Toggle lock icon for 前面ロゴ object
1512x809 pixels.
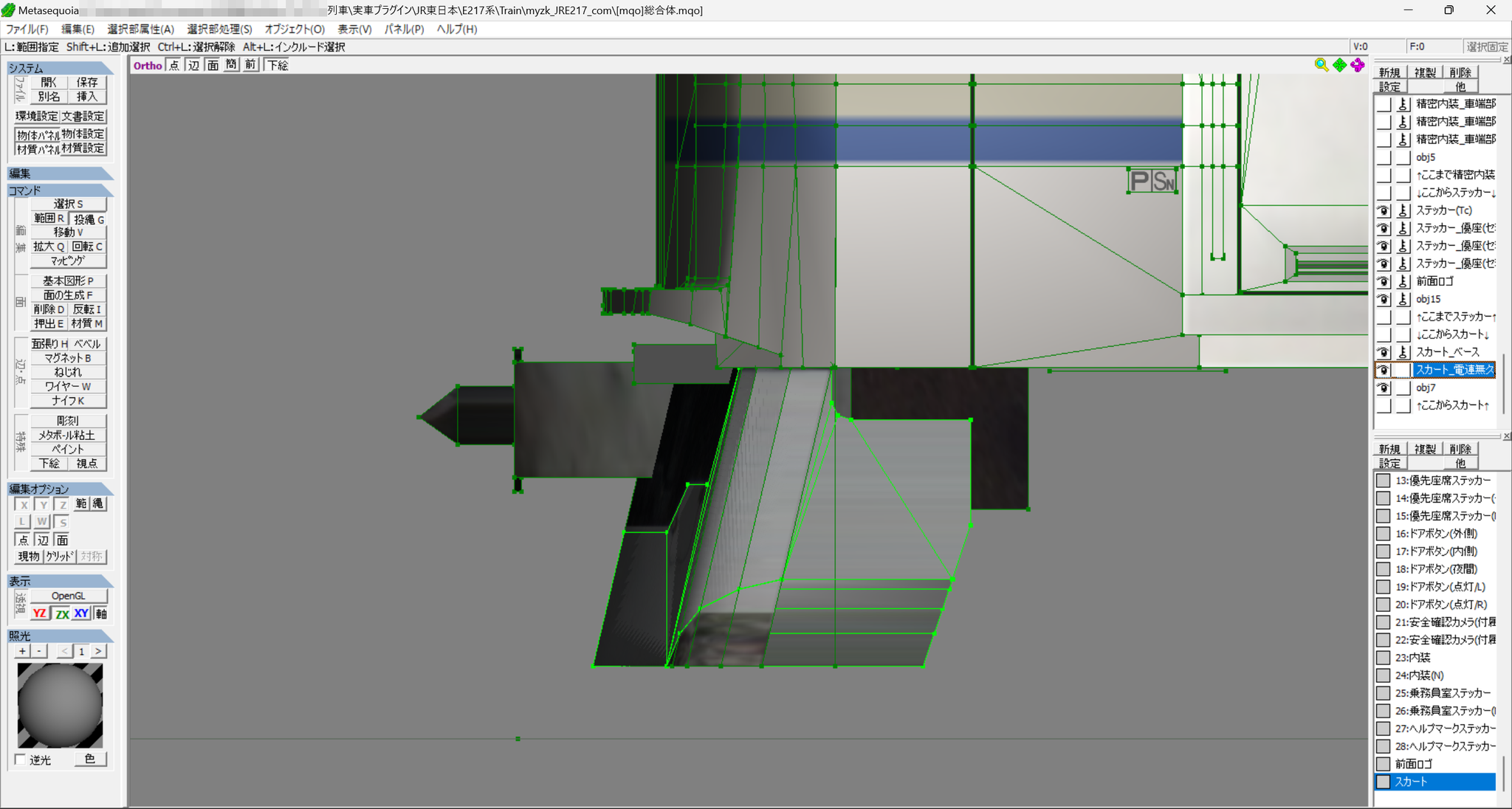[1403, 281]
